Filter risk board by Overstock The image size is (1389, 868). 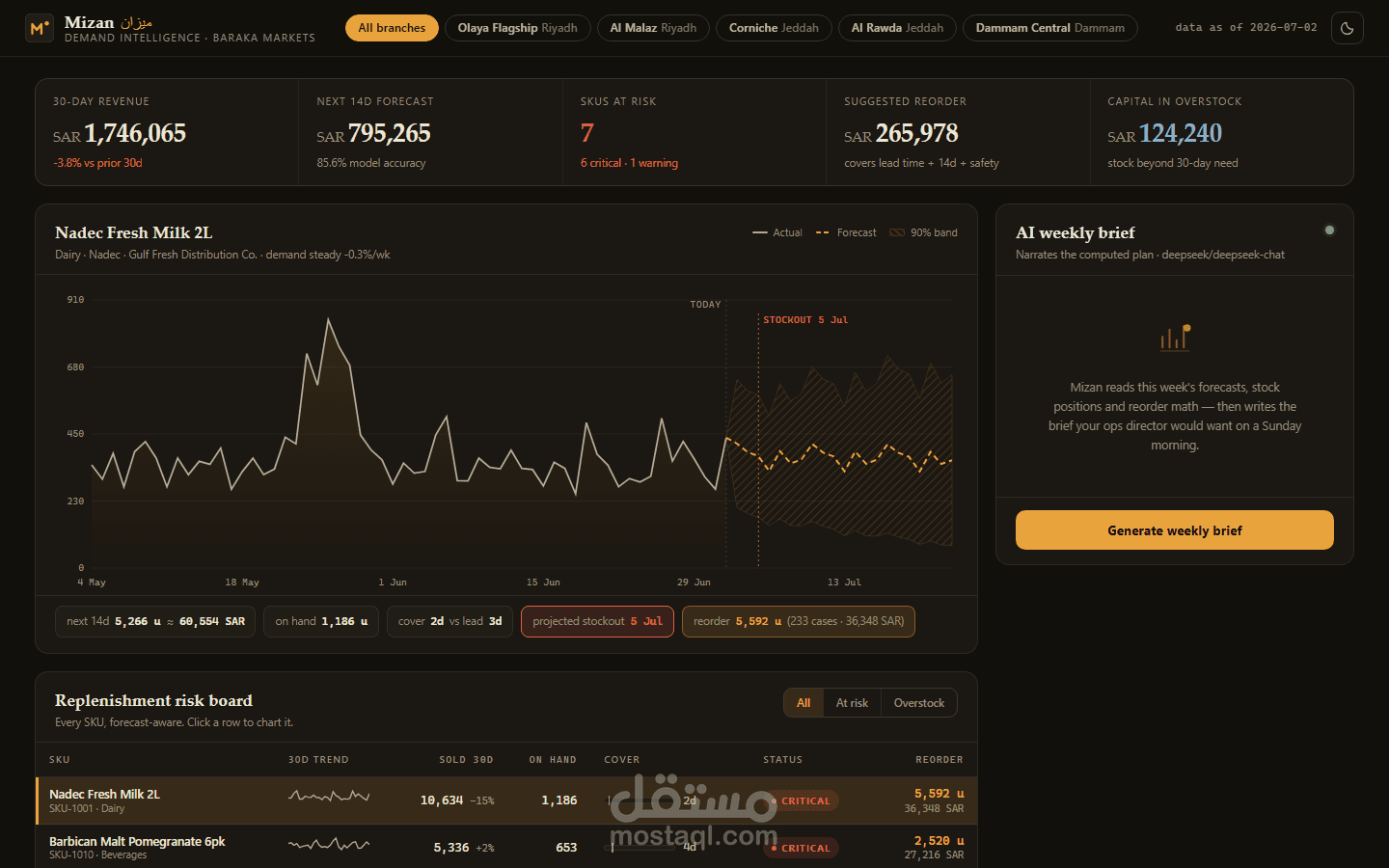(x=918, y=703)
